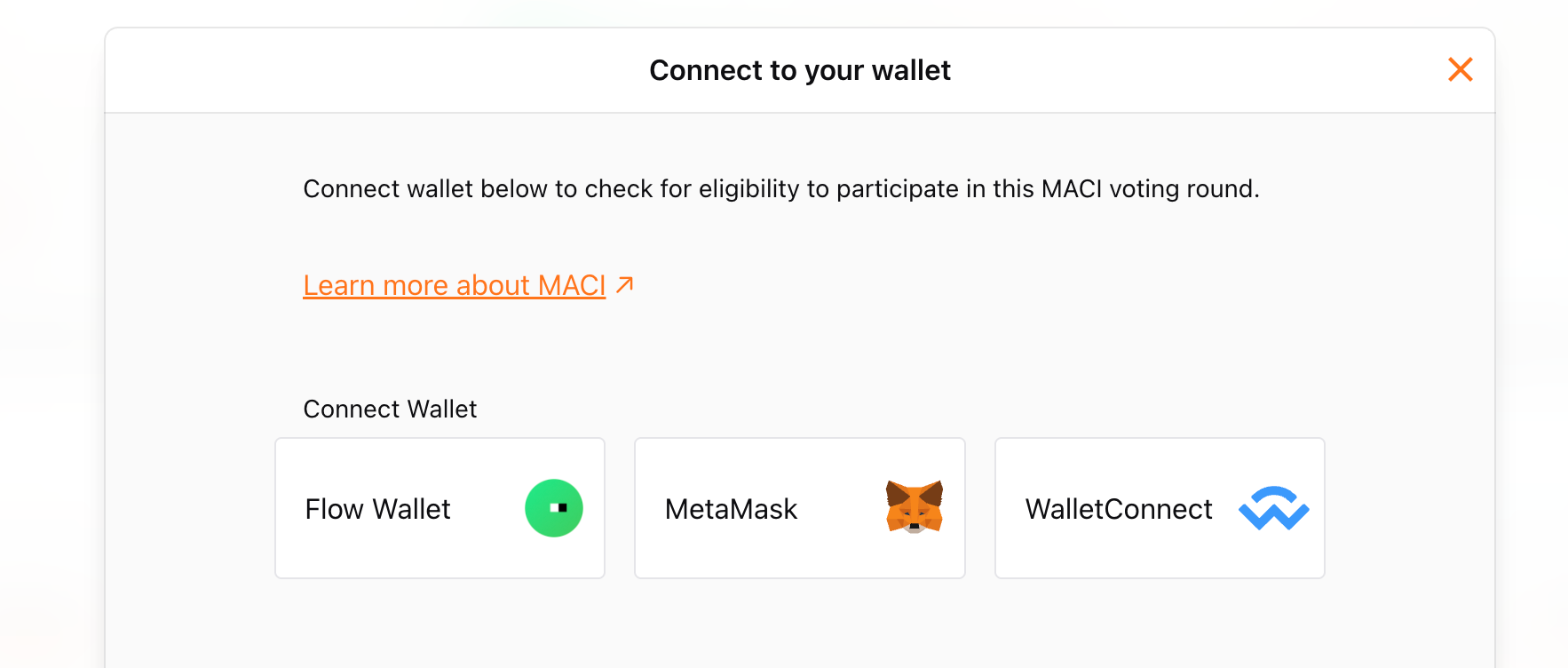Pick the WalletConnect text label
The height and width of the screenshot is (668, 1568).
pos(1118,509)
